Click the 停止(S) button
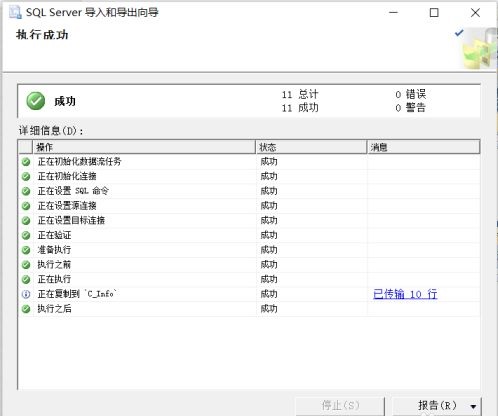 340,406
